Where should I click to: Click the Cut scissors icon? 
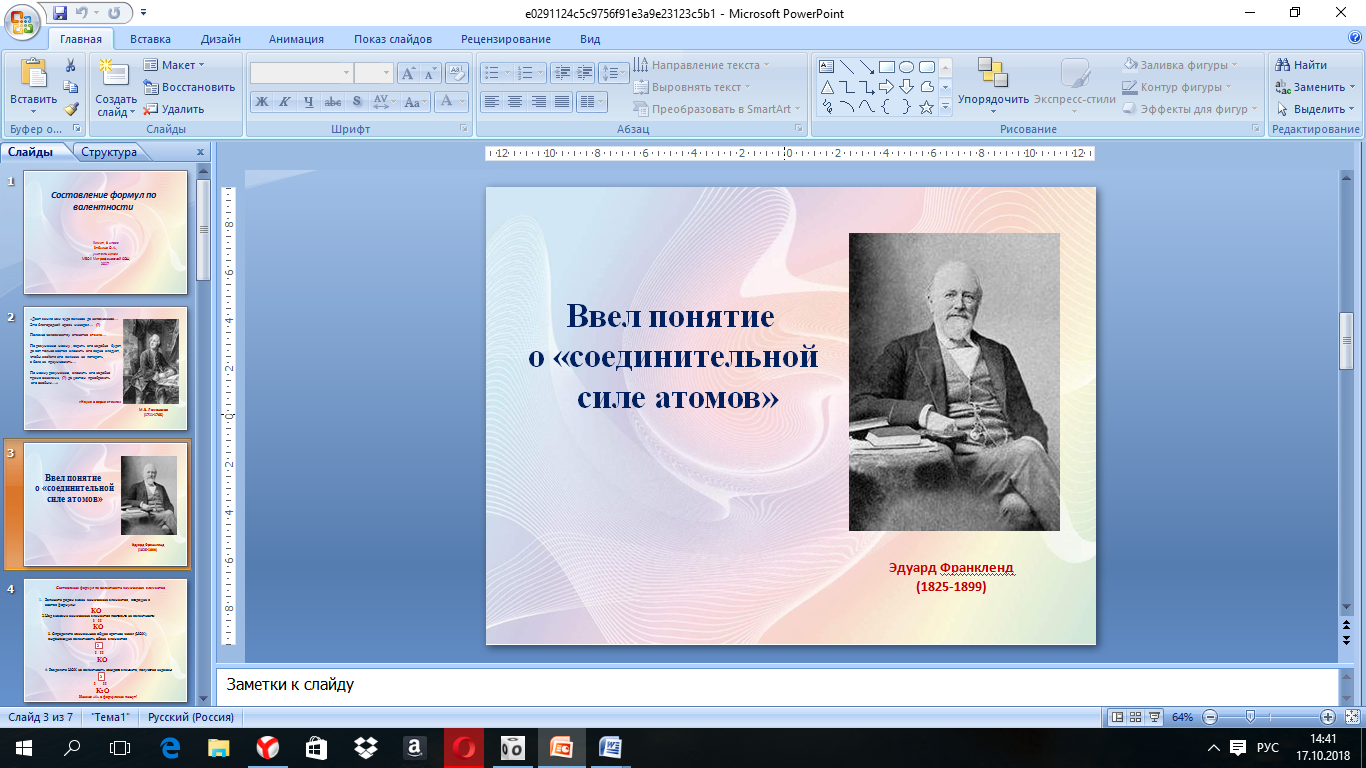tap(71, 65)
